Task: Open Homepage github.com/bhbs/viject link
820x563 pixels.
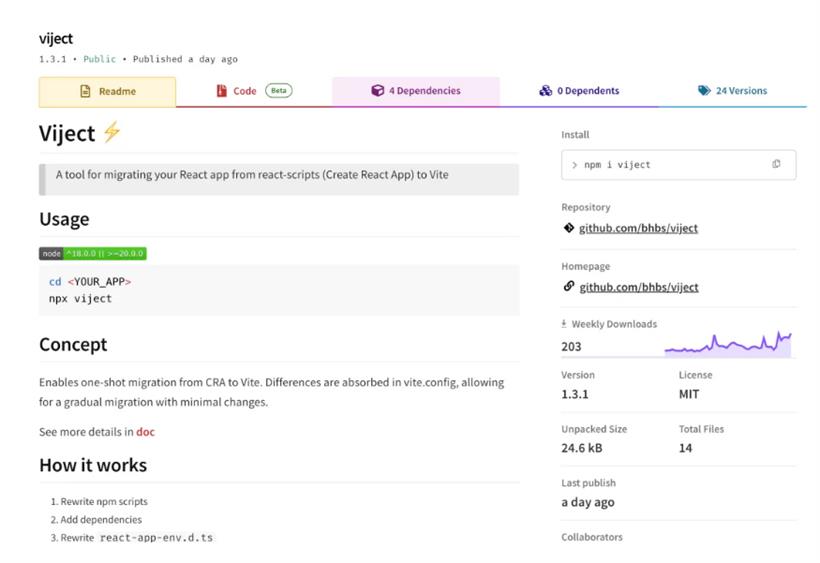Action: 639,287
